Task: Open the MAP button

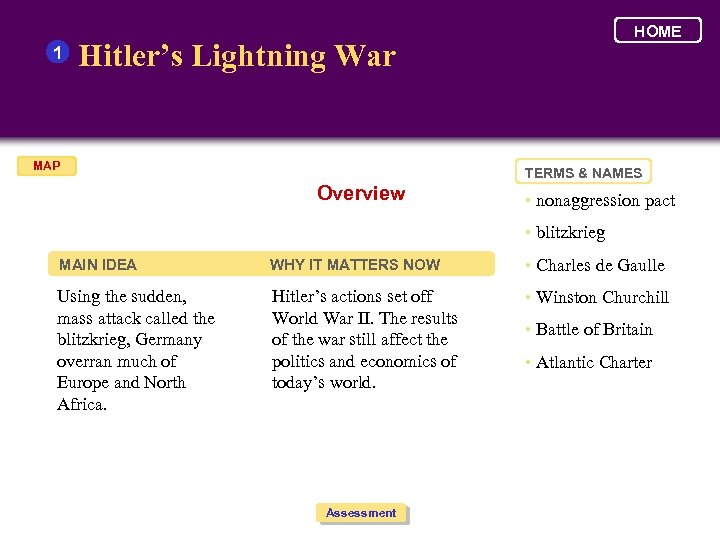Action: (47, 166)
